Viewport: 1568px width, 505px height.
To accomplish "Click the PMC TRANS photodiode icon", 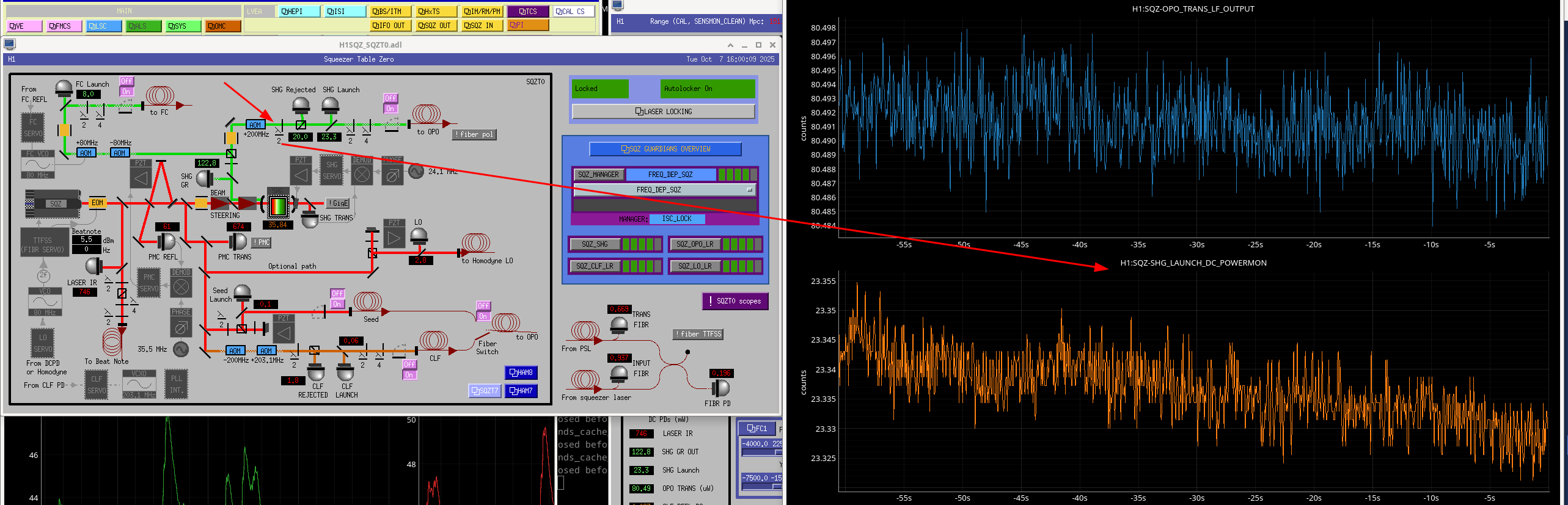I will point(237,242).
